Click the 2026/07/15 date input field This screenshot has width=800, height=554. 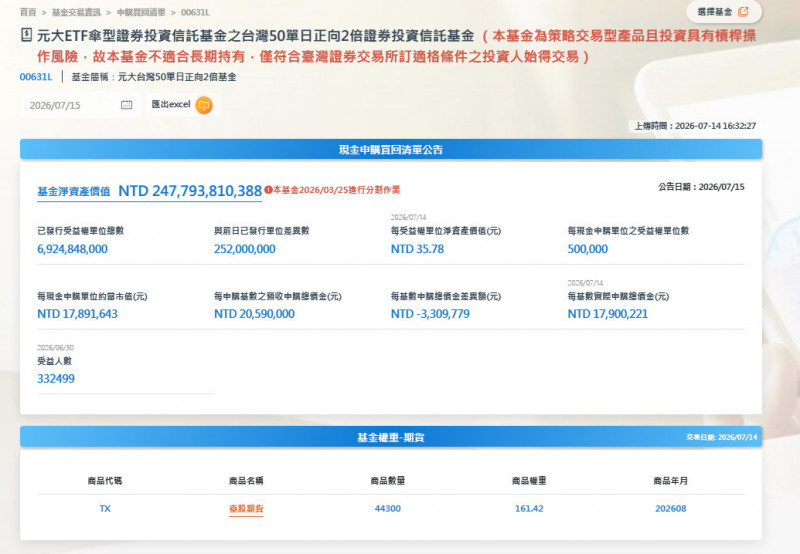pos(79,105)
